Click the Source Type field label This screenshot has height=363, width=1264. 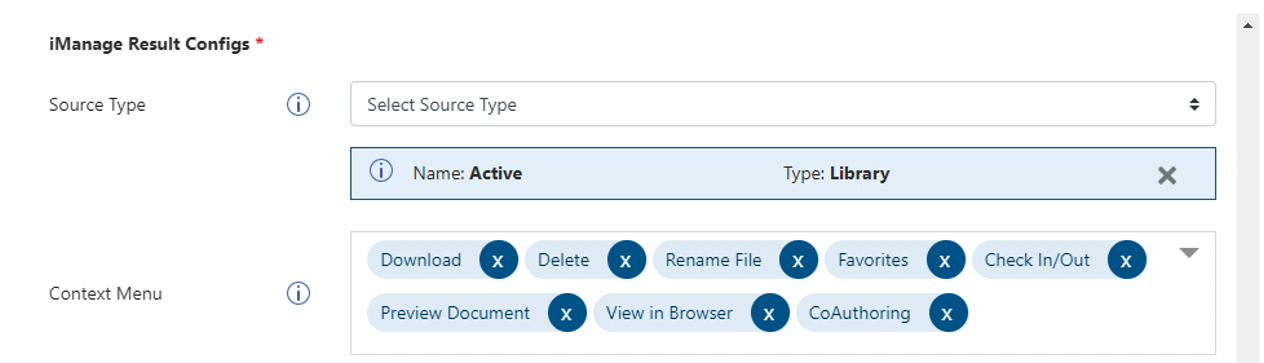(97, 104)
